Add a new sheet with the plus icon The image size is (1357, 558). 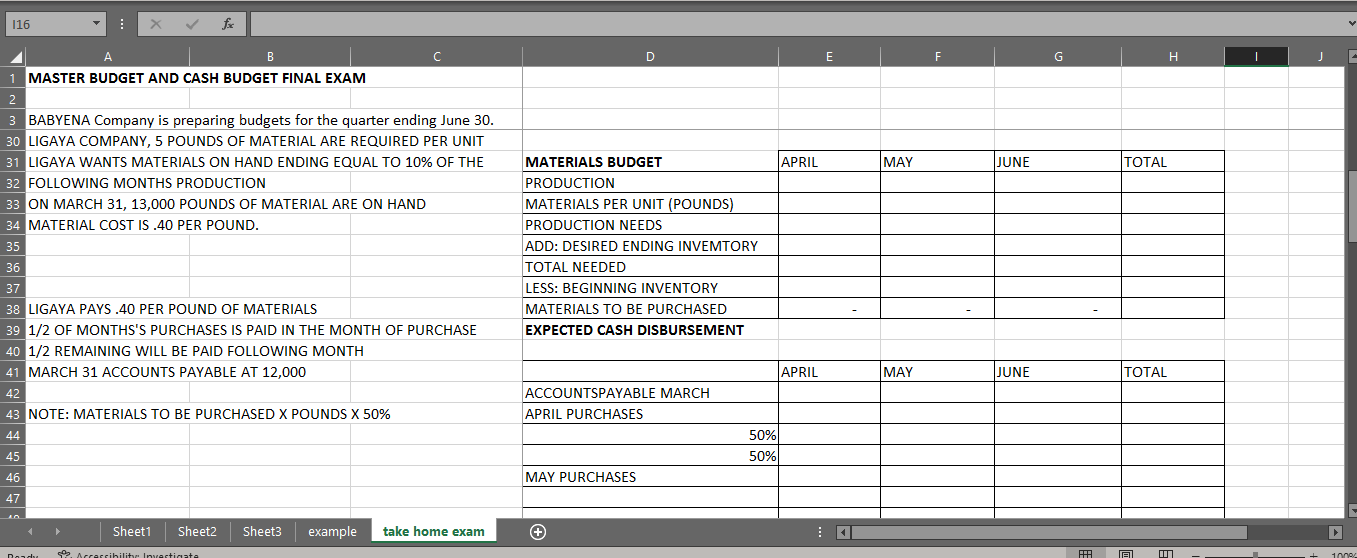[537, 532]
